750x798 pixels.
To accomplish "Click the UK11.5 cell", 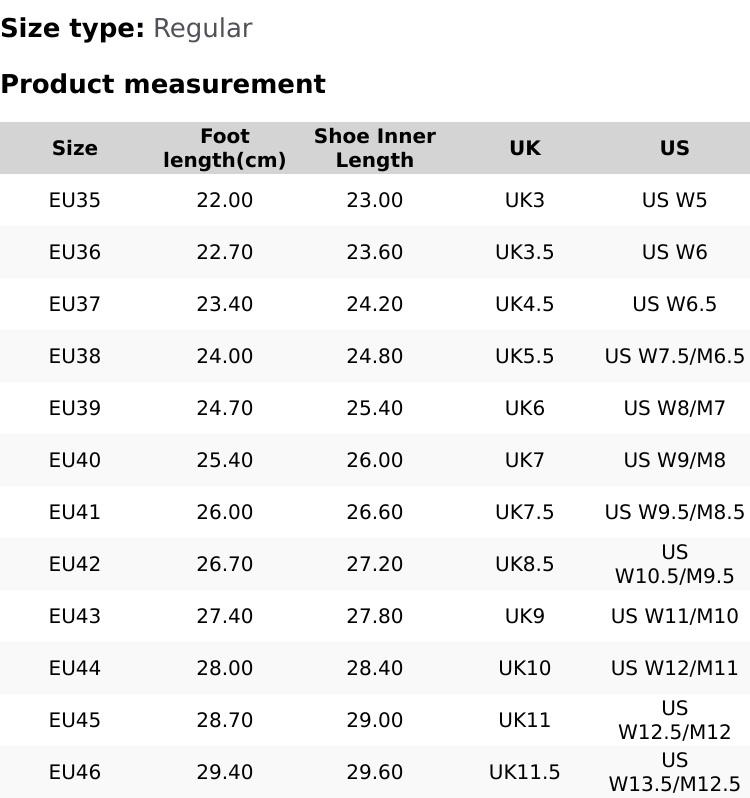I will (525, 772).
